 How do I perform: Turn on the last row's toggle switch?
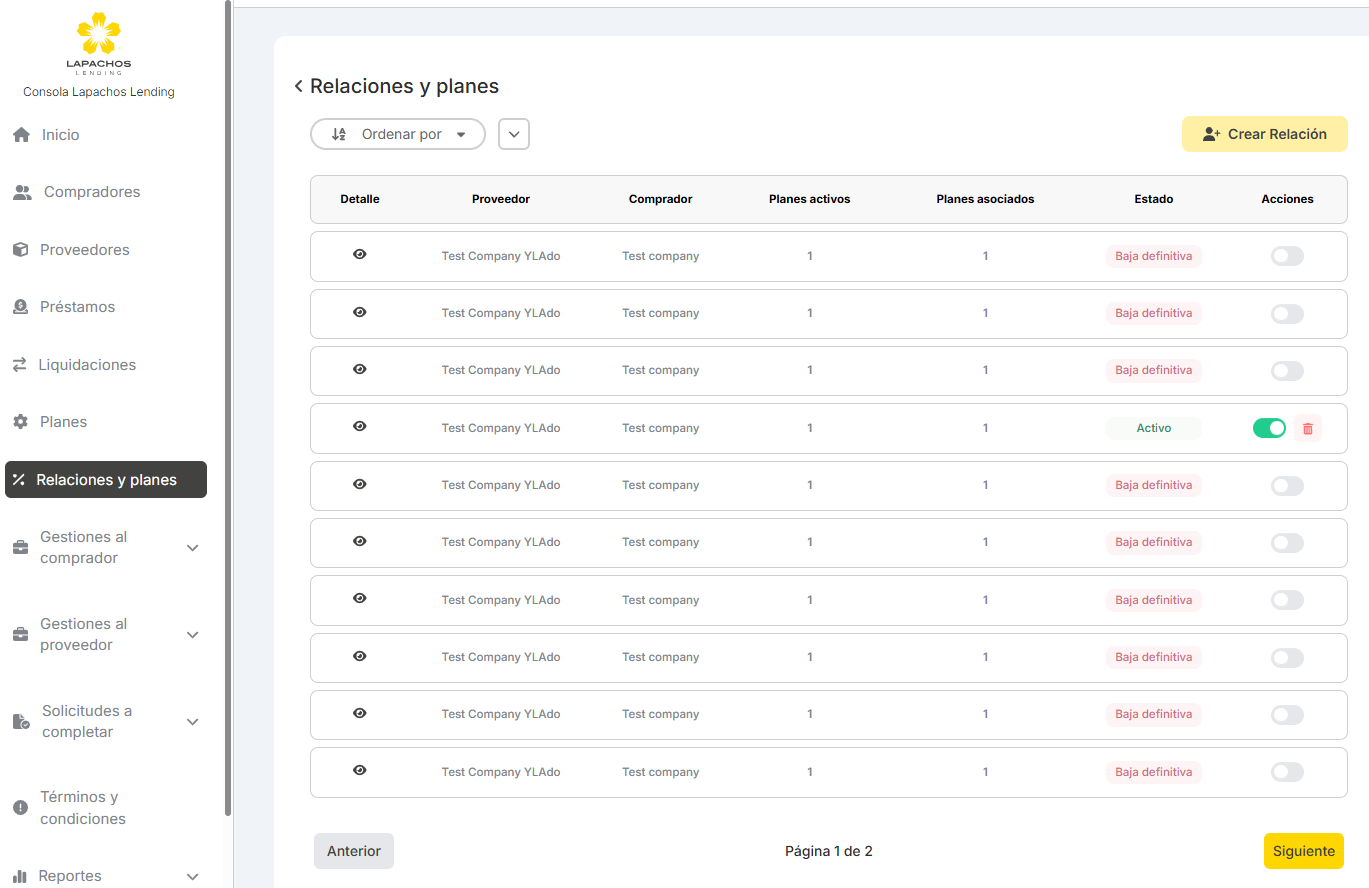[x=1287, y=772]
